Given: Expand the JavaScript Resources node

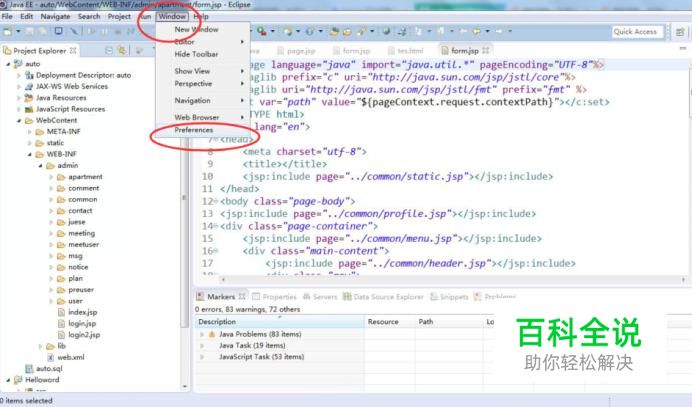Looking at the screenshot, I should (19, 109).
